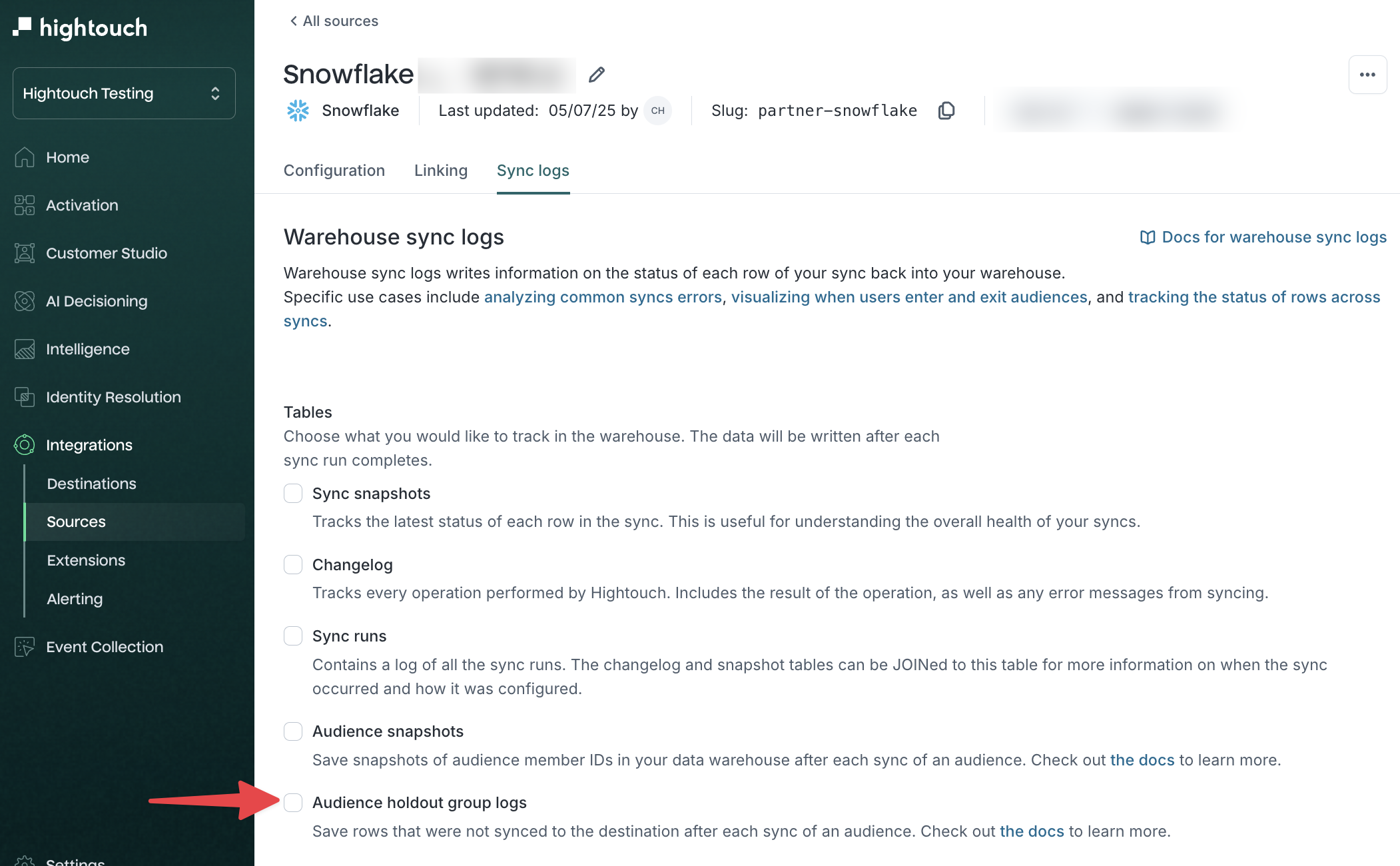Open the three-dot more options menu

(1367, 75)
